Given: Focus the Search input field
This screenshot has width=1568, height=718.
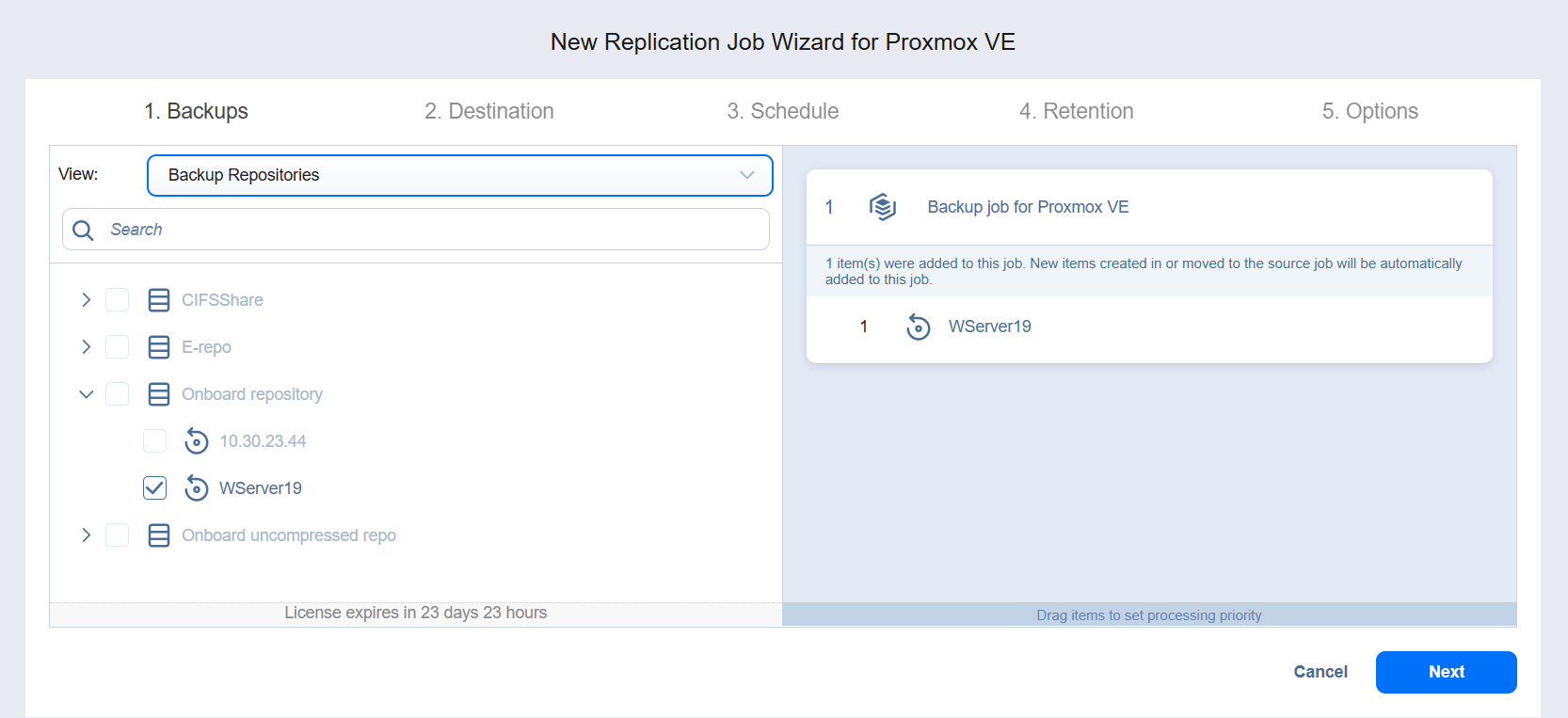Looking at the screenshot, I should (x=433, y=230).
